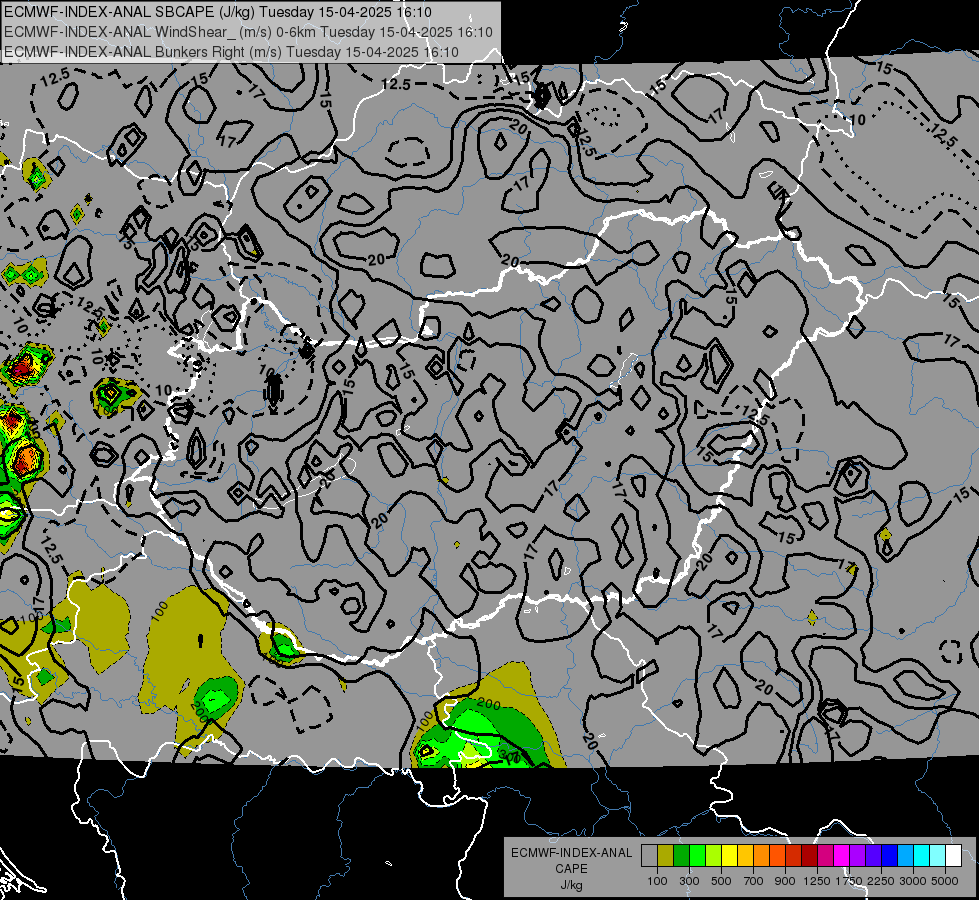Click the SBCAPE (J/kg) header line
The image size is (979, 900).
pos(218,12)
